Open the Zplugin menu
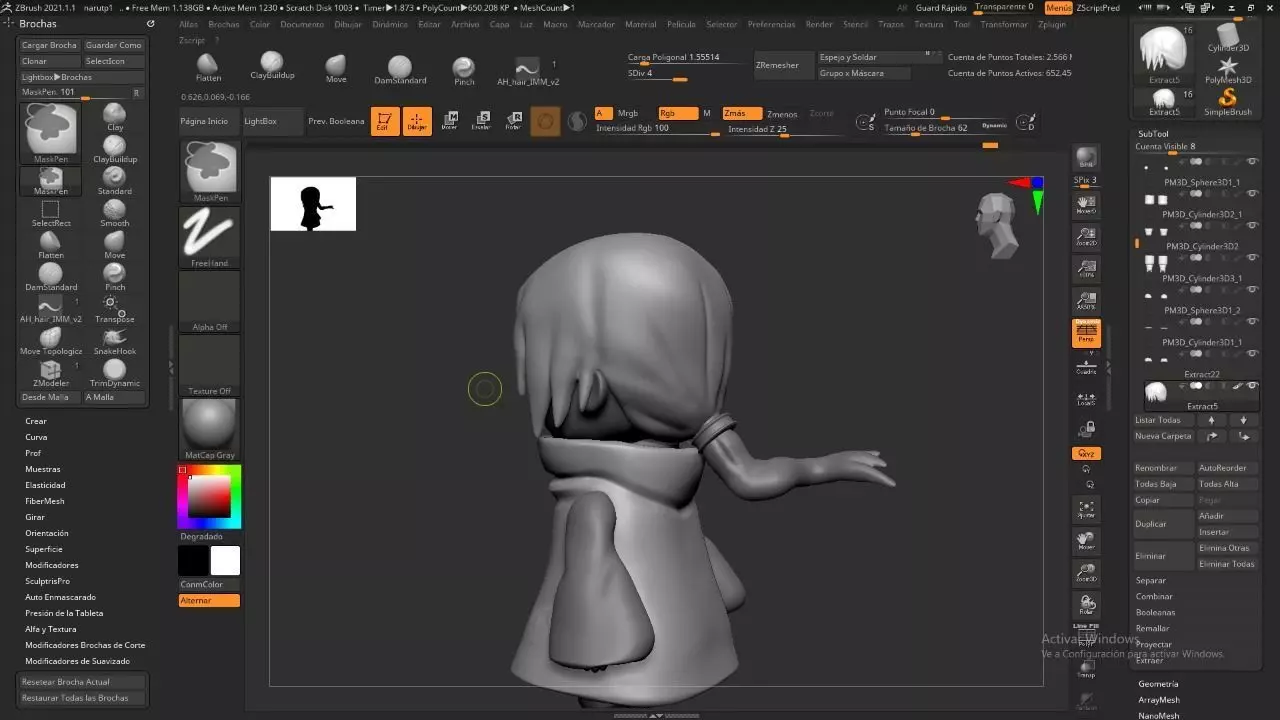This screenshot has width=1280, height=720. [1052, 24]
